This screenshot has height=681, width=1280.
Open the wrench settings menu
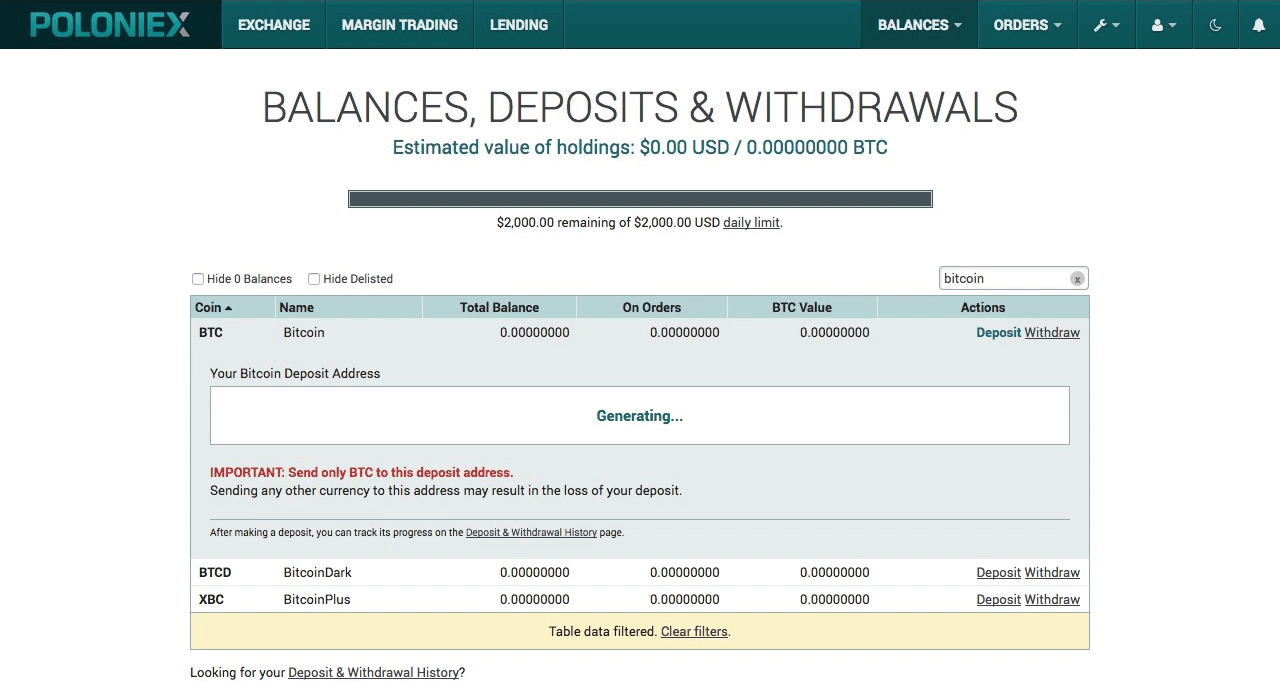point(1106,25)
